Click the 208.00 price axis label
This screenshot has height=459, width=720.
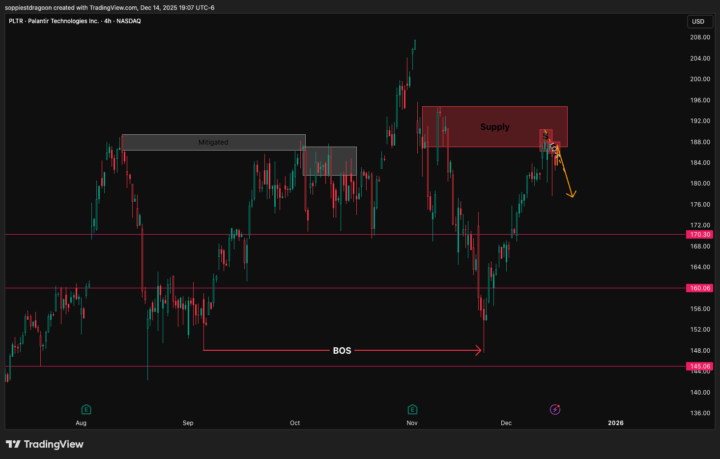click(x=700, y=38)
